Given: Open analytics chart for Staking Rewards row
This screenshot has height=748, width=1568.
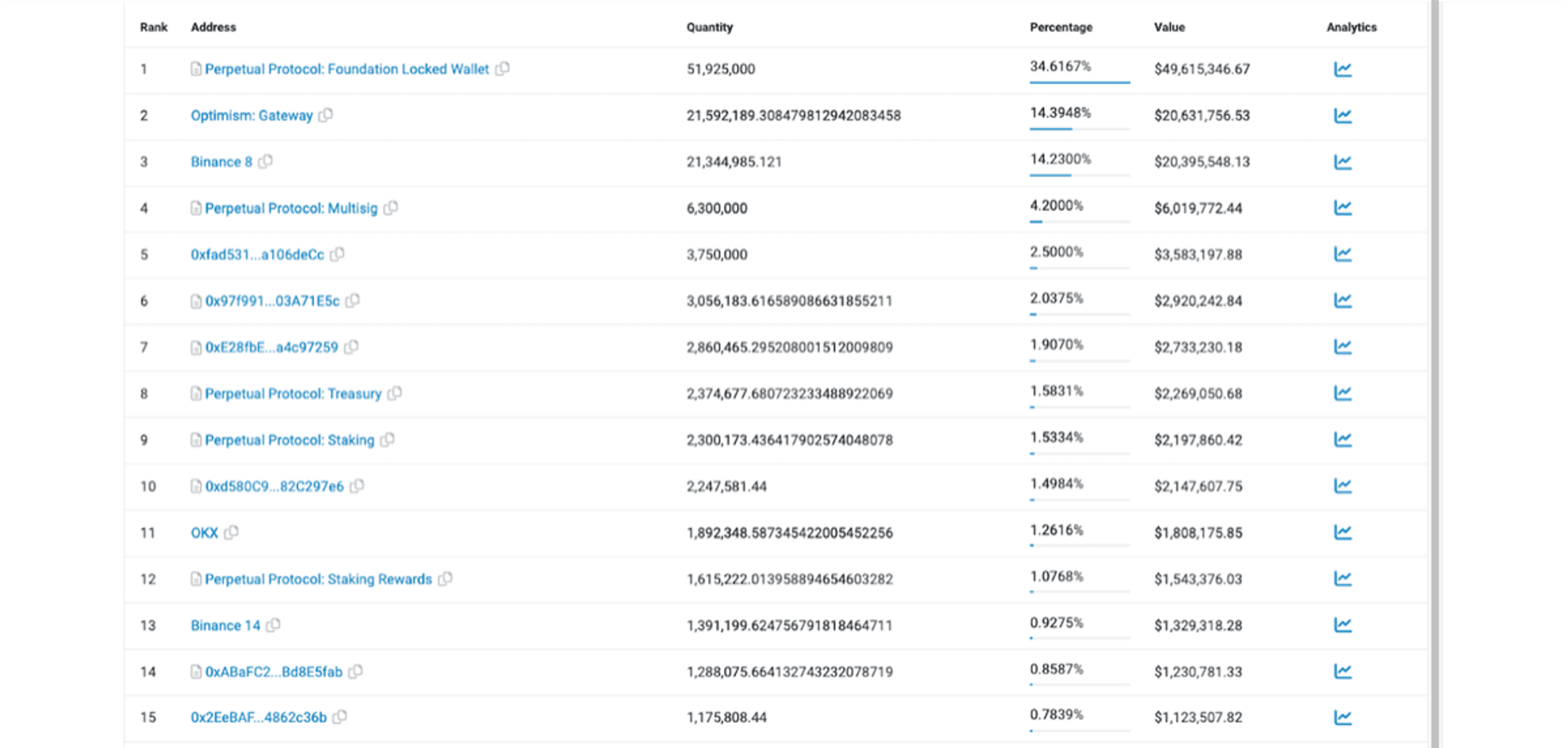Looking at the screenshot, I should tap(1342, 578).
